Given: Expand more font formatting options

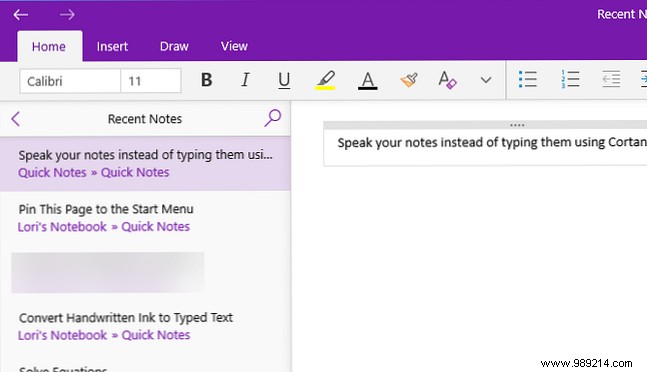Looking at the screenshot, I should (x=486, y=80).
